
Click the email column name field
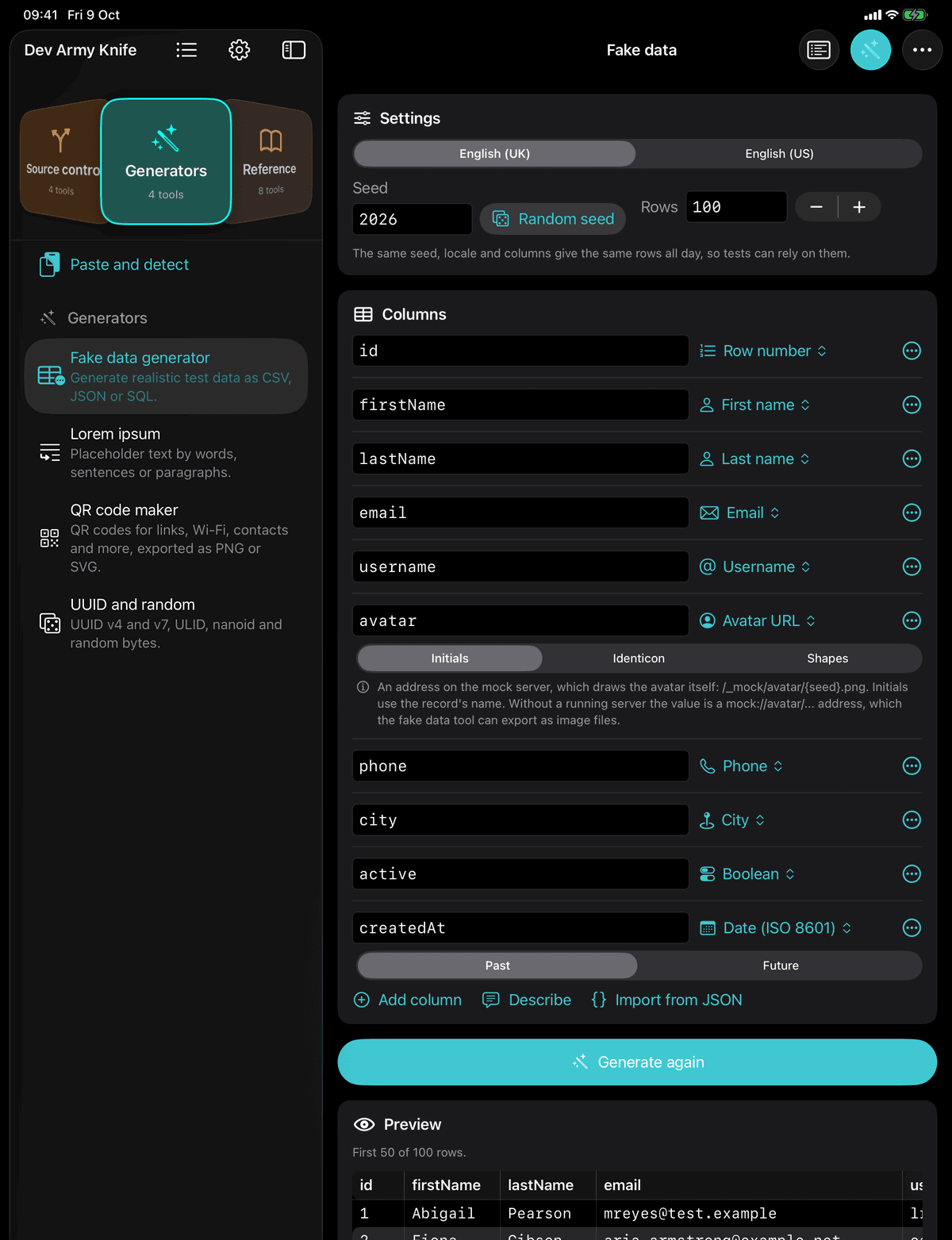(520, 513)
